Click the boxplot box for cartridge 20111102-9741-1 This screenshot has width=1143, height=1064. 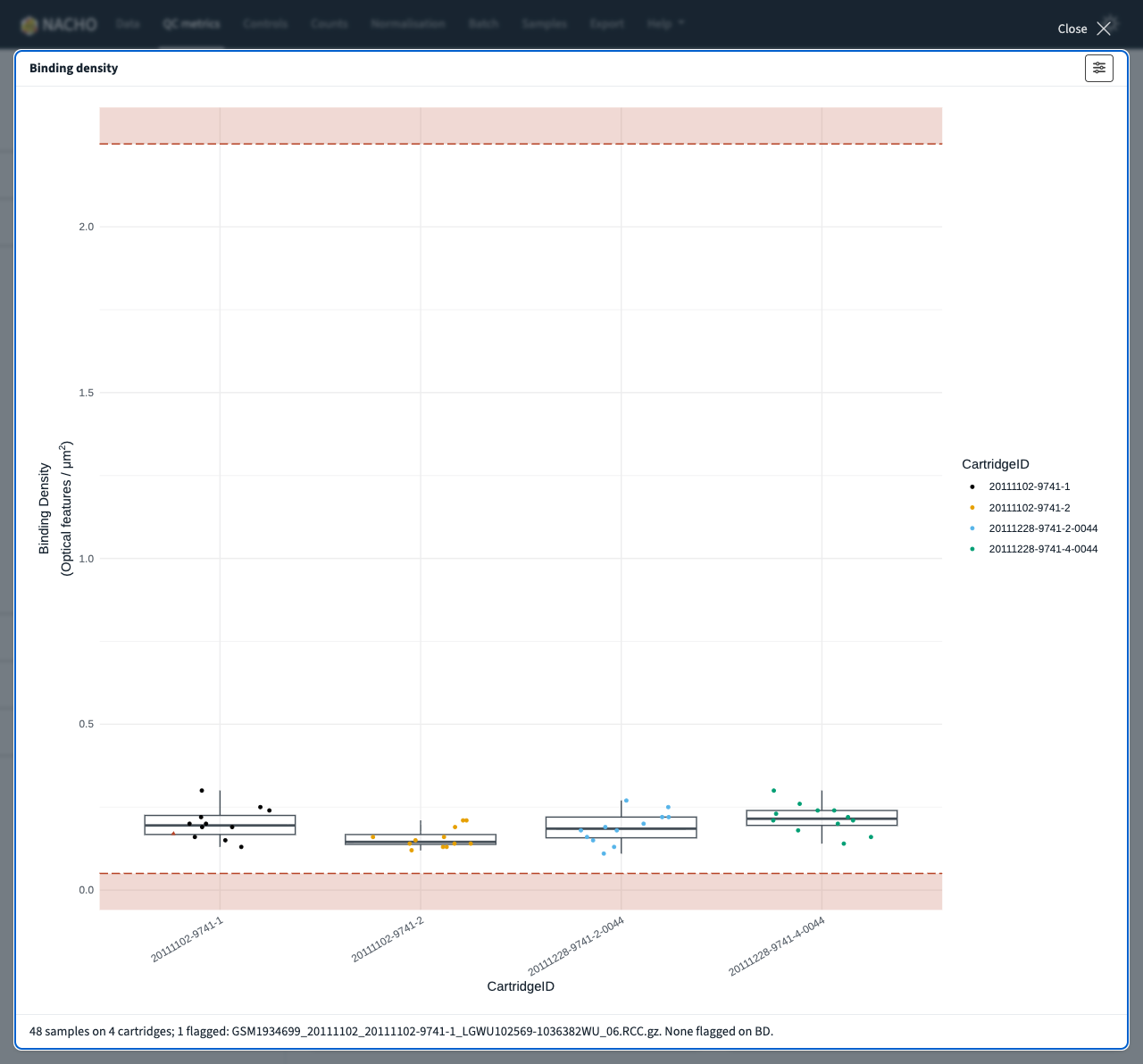click(x=220, y=825)
